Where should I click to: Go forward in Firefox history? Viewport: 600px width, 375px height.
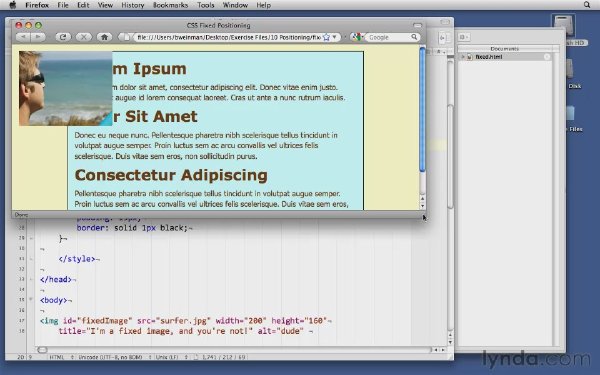(38, 37)
